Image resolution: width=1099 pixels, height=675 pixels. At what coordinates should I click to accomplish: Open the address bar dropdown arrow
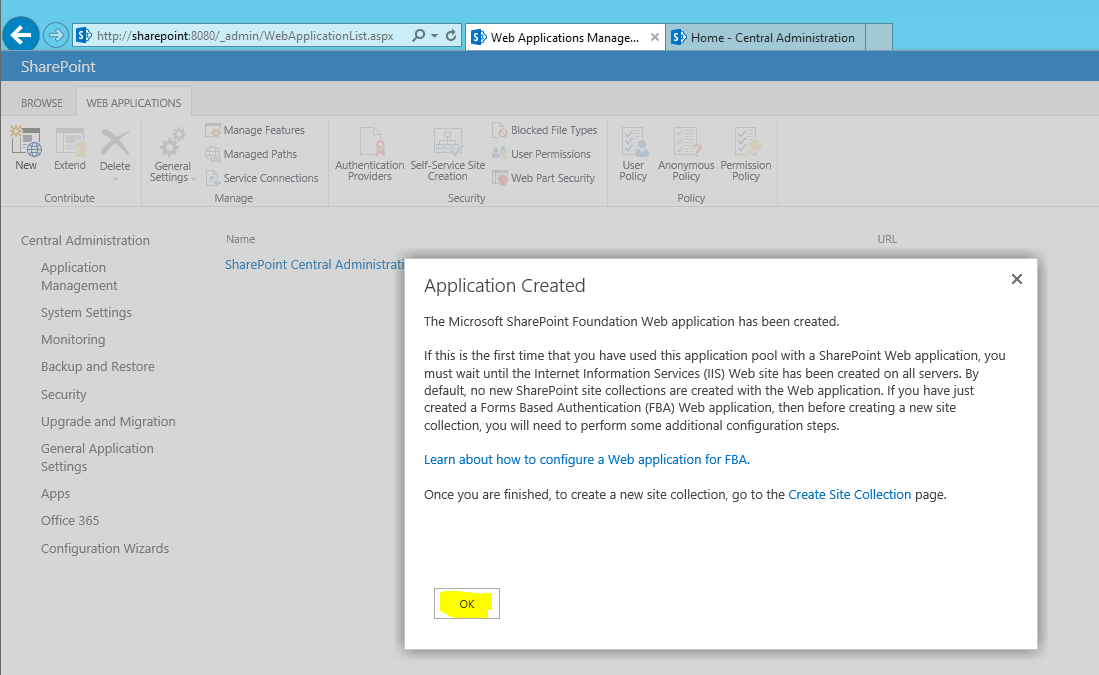(435, 35)
